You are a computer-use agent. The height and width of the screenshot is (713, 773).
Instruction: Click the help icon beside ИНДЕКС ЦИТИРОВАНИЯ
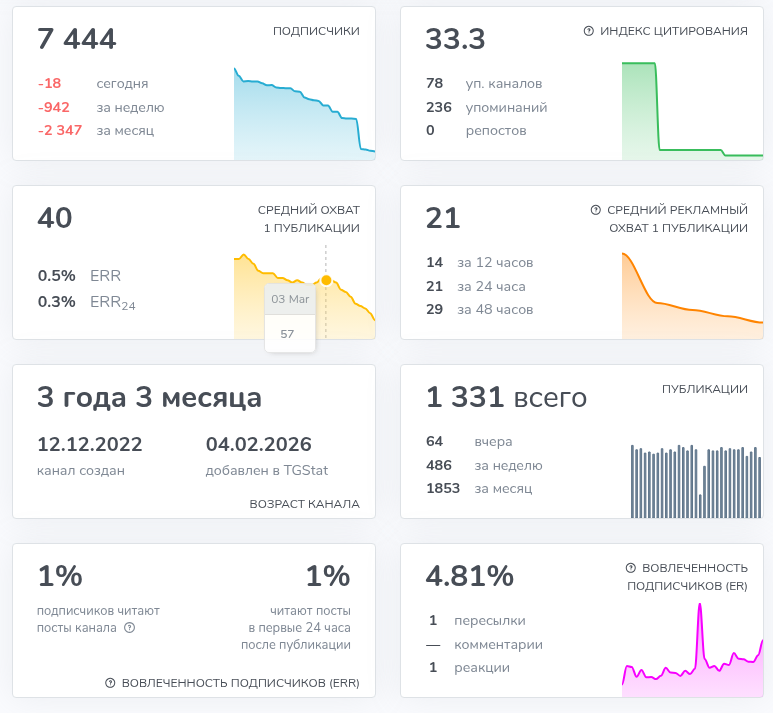pos(589,31)
